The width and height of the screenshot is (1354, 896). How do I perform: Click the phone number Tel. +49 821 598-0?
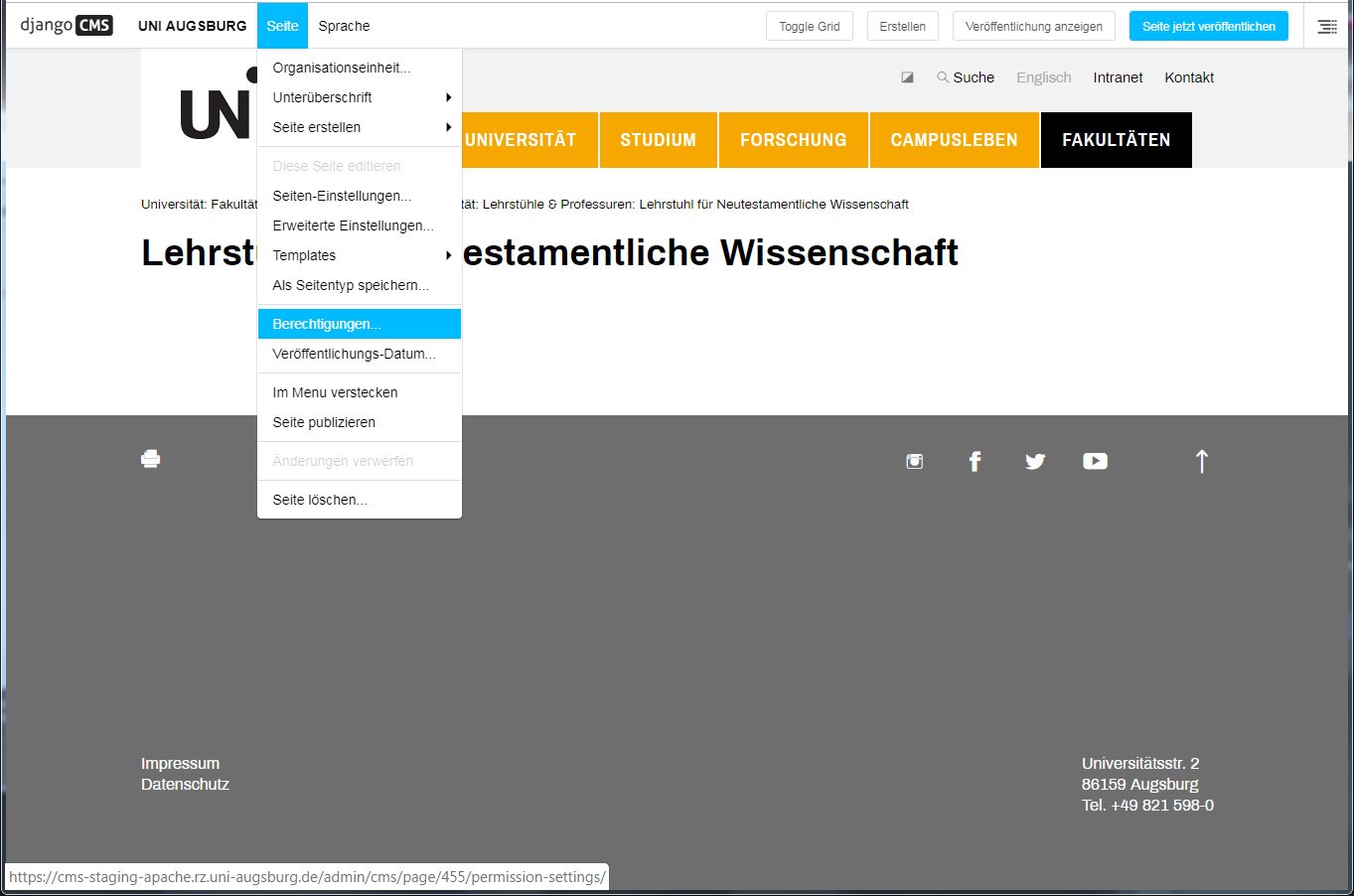(1148, 805)
